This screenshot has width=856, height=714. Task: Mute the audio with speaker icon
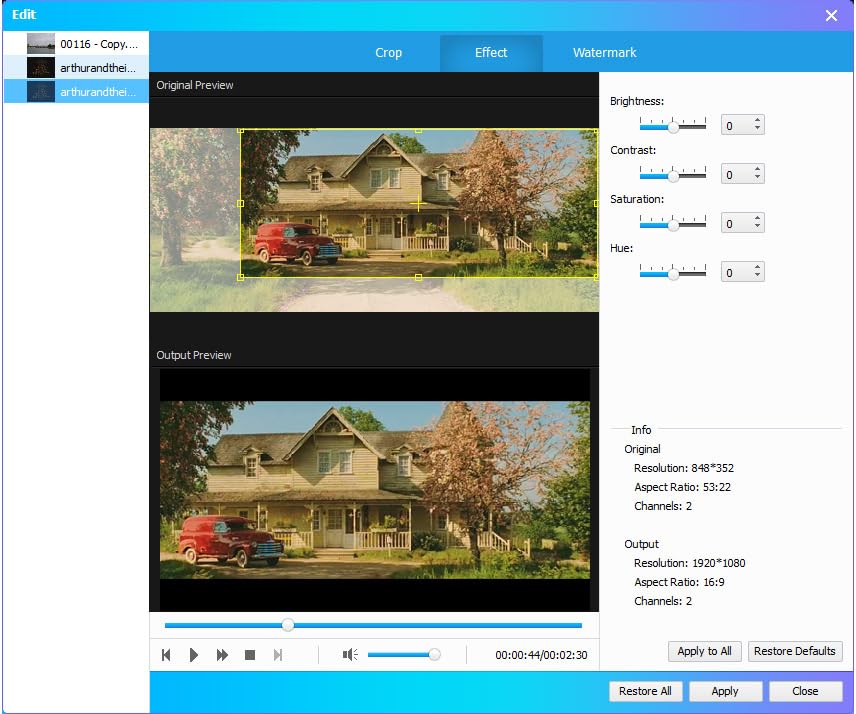350,655
